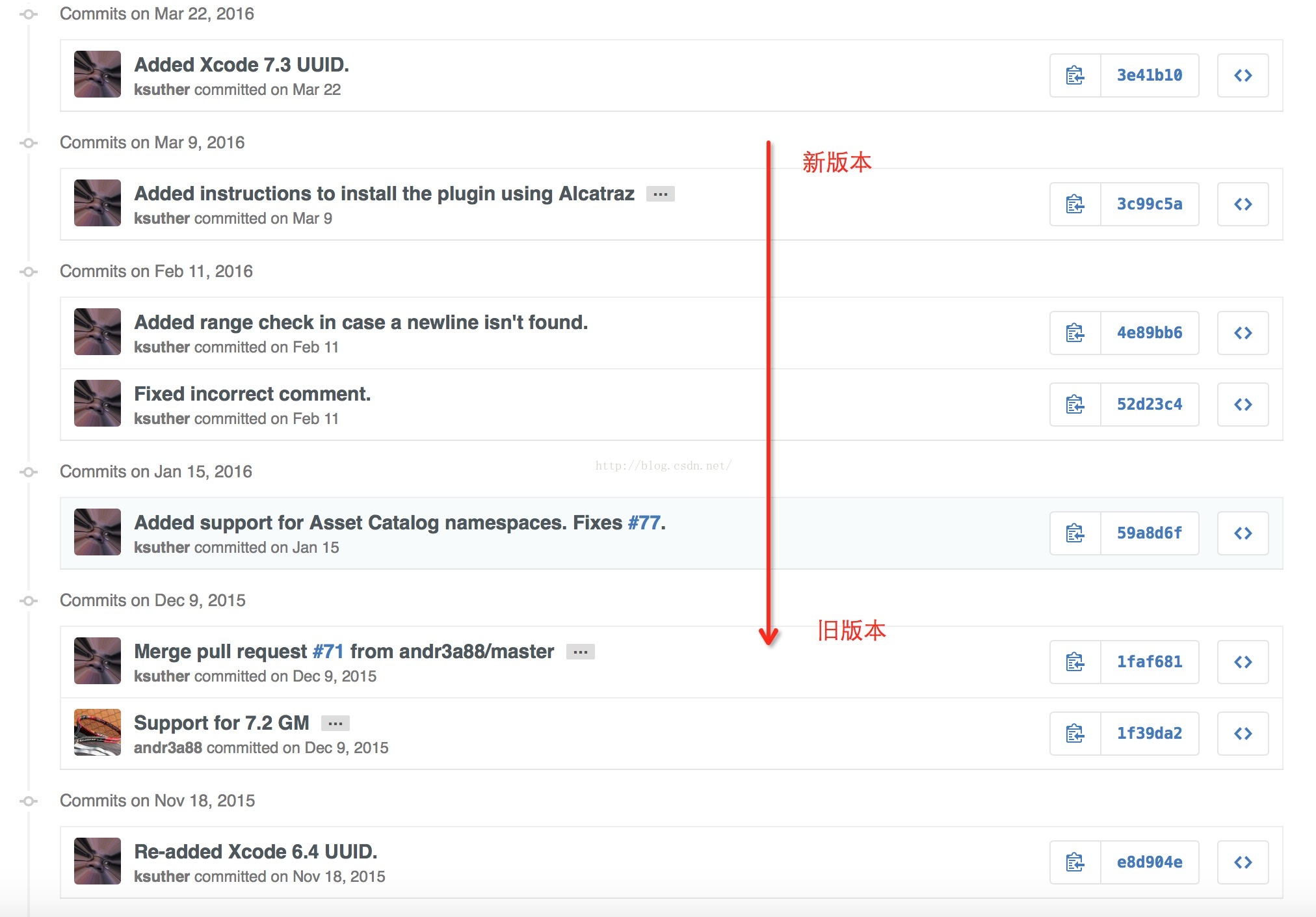This screenshot has height=917, width=1316.
Task: Browse repository at commit 3e41b10
Action: pos(1243,75)
